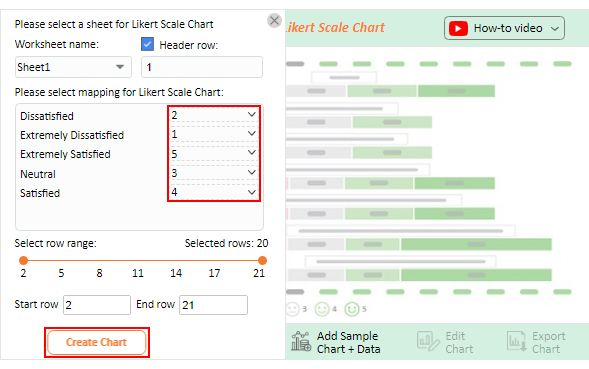Click the Edit Chart pencil icon
This screenshot has width=589, height=369.
(428, 341)
